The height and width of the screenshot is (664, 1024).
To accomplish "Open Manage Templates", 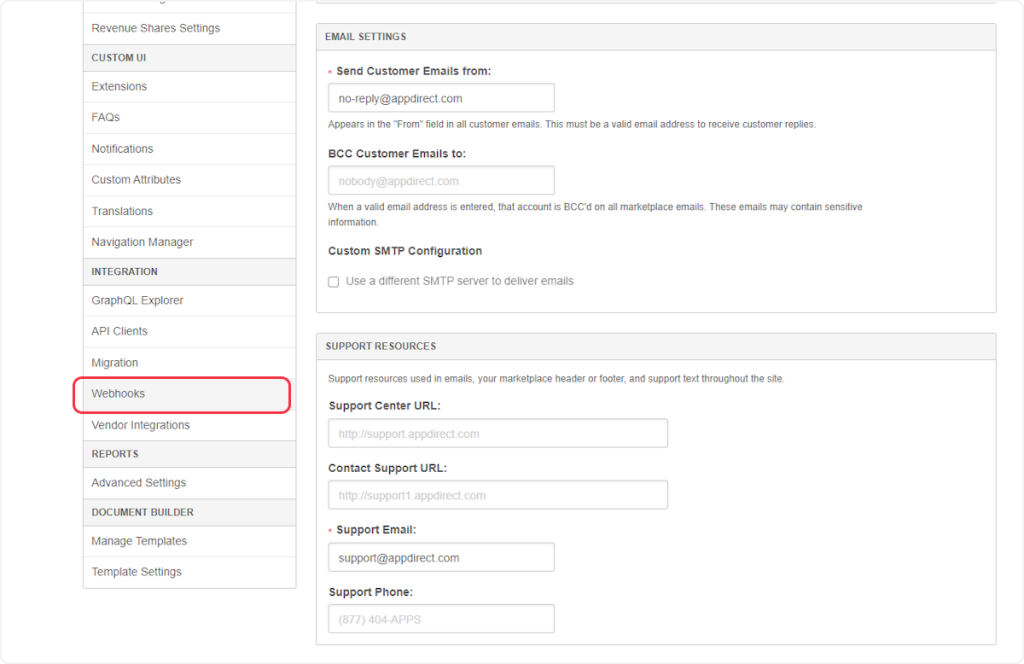I will (139, 541).
